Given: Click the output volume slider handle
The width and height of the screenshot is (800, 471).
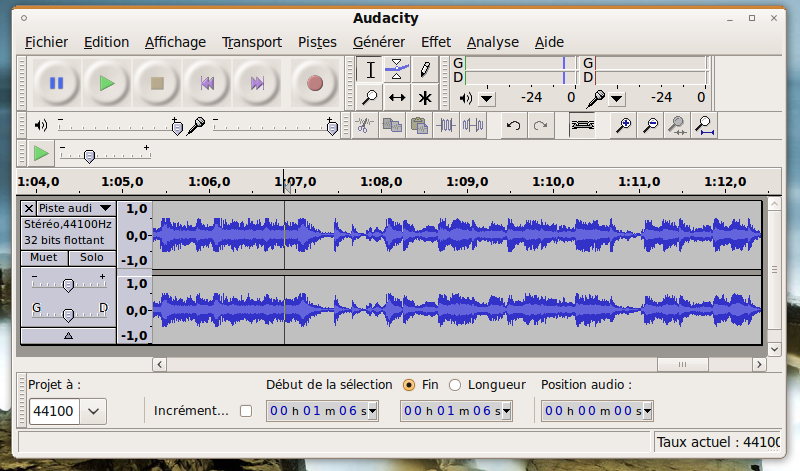Looking at the screenshot, I should tap(177, 127).
